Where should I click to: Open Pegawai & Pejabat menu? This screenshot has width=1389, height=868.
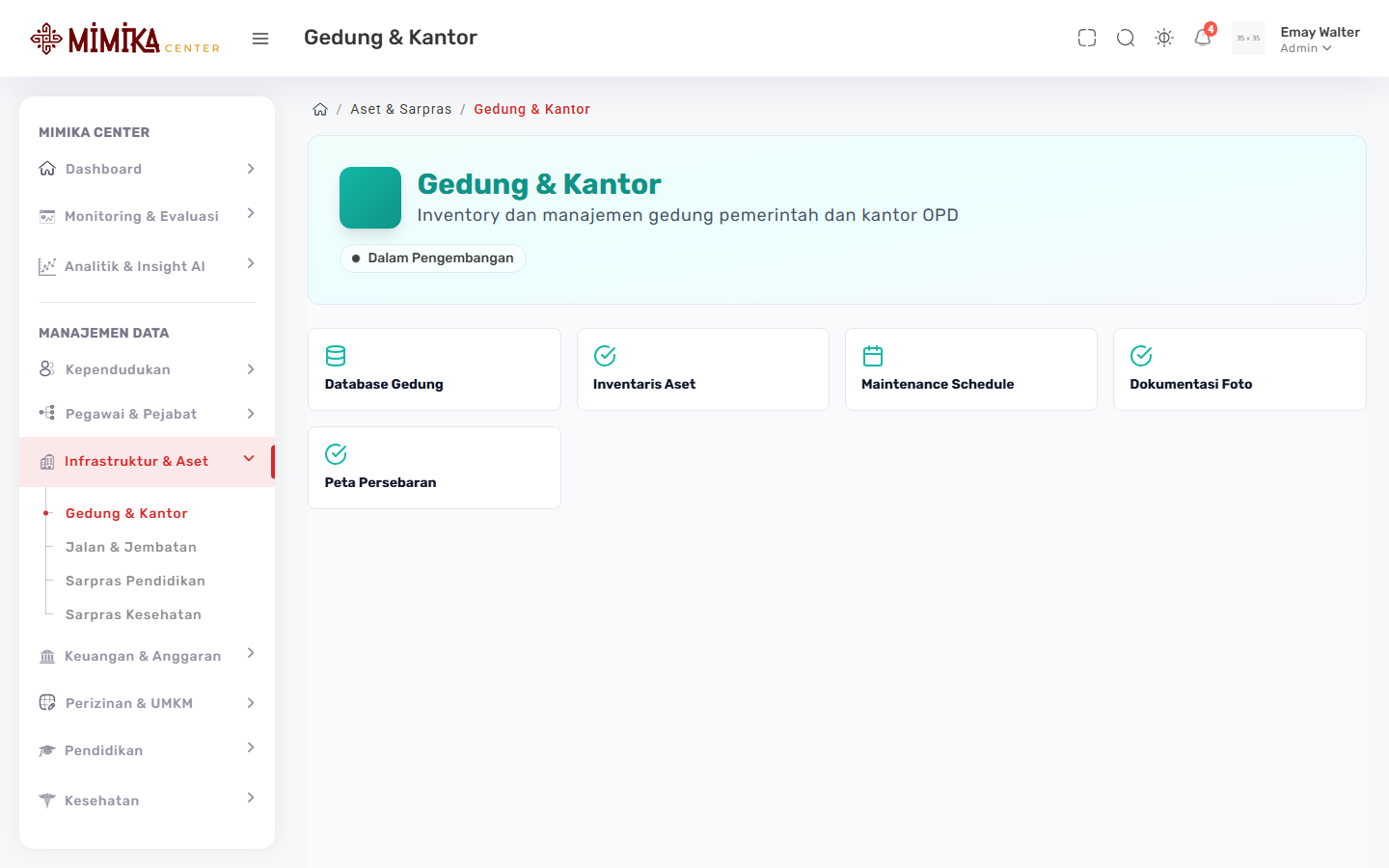tap(147, 414)
